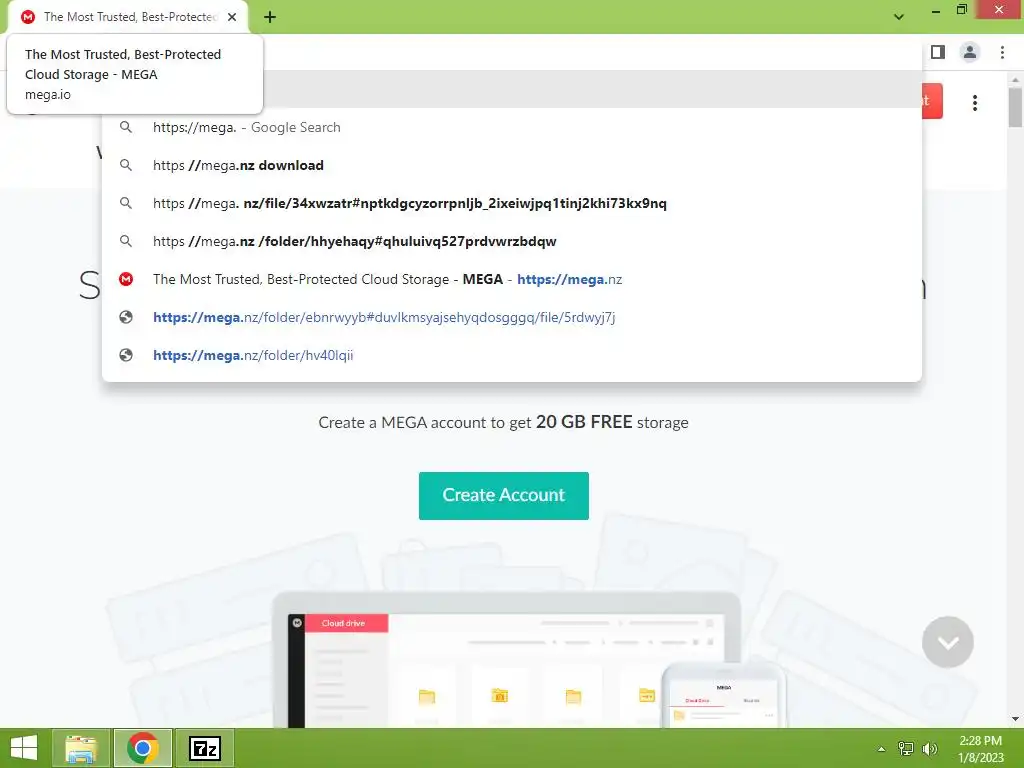Click the page vertical scrollbar thumb
Screen dimensions: 1024x768
pyautogui.click(x=1015, y=106)
